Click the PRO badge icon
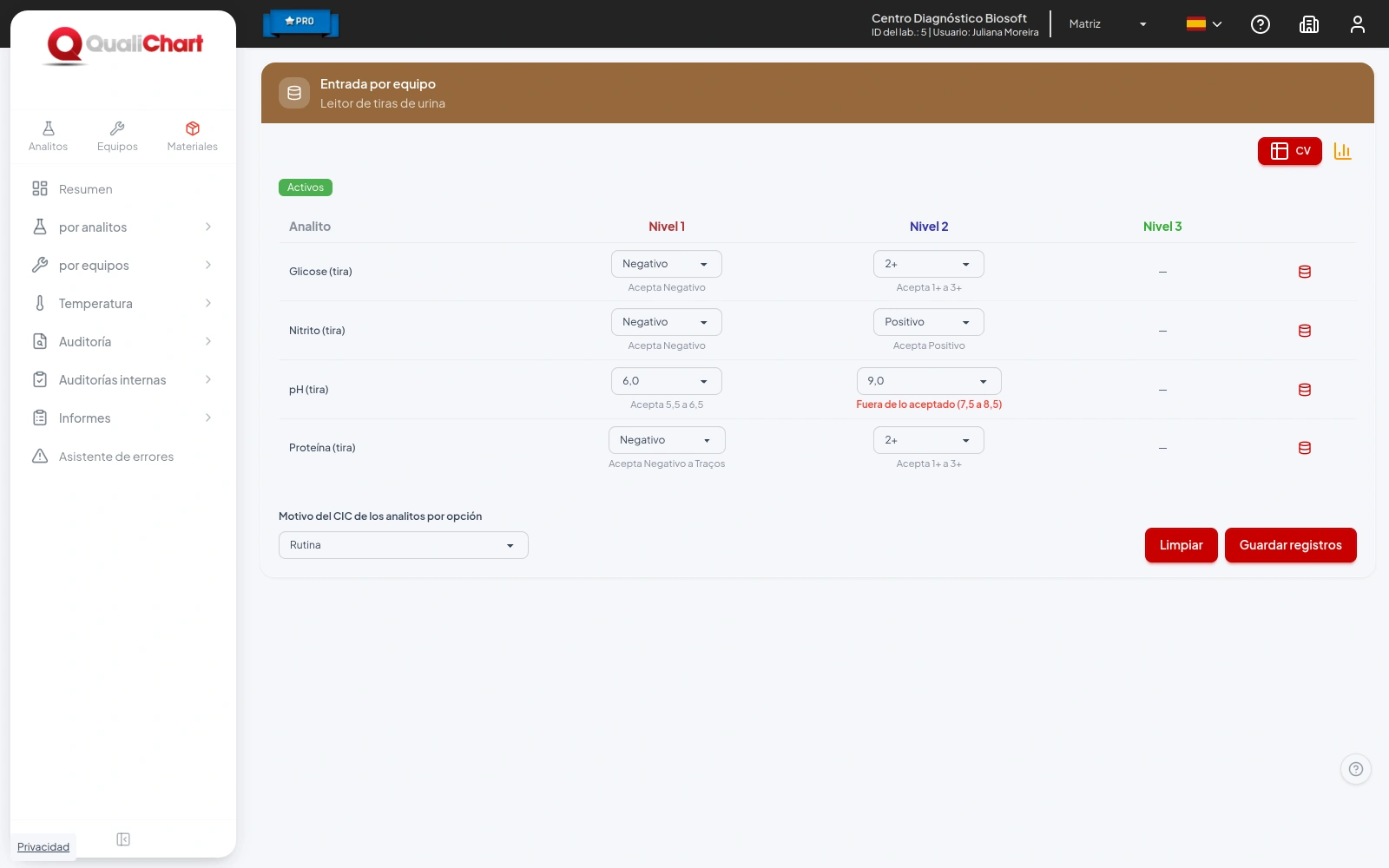 point(300,23)
